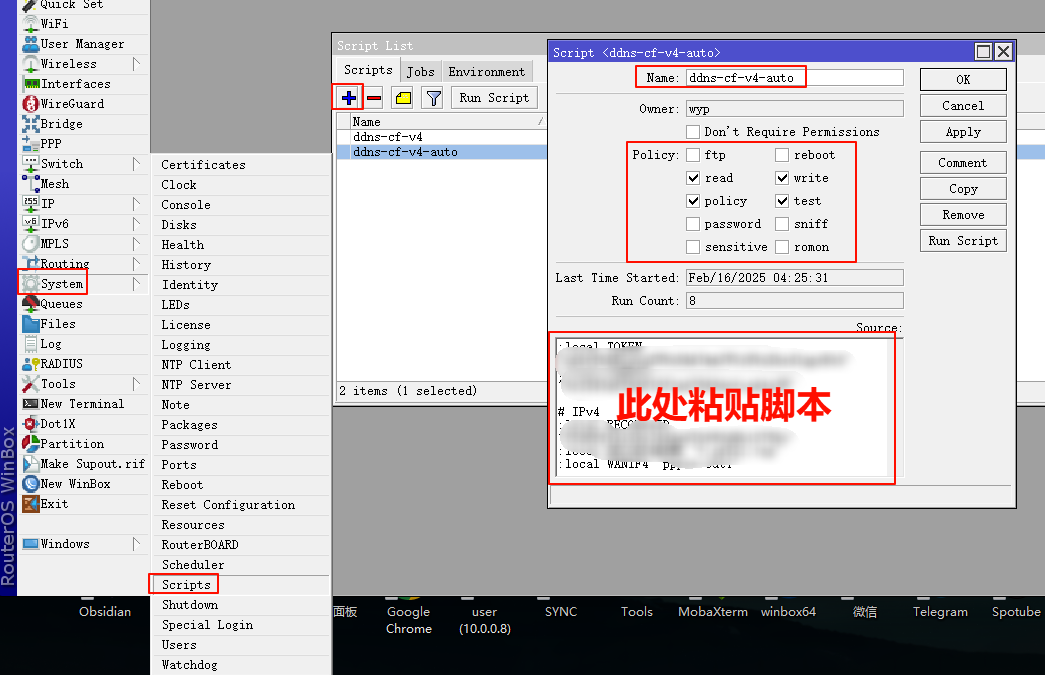The image size is (1045, 675).
Task: Expand the IP submenu arrow
Action: pyautogui.click(x=137, y=204)
